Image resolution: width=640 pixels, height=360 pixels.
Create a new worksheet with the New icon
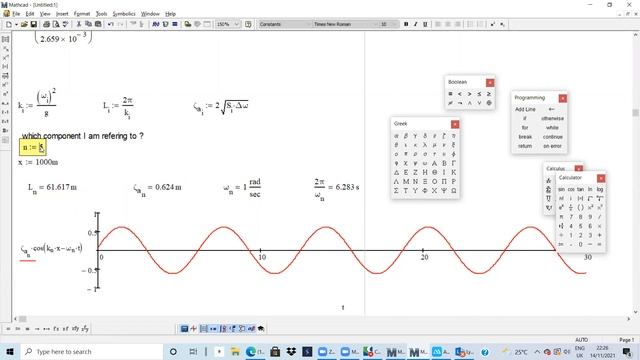pyautogui.click(x=9, y=24)
